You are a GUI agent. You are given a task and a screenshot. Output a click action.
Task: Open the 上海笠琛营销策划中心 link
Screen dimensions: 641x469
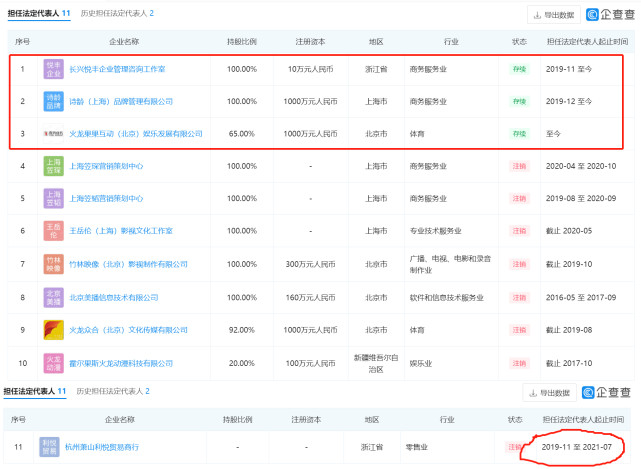pyautogui.click(x=106, y=166)
